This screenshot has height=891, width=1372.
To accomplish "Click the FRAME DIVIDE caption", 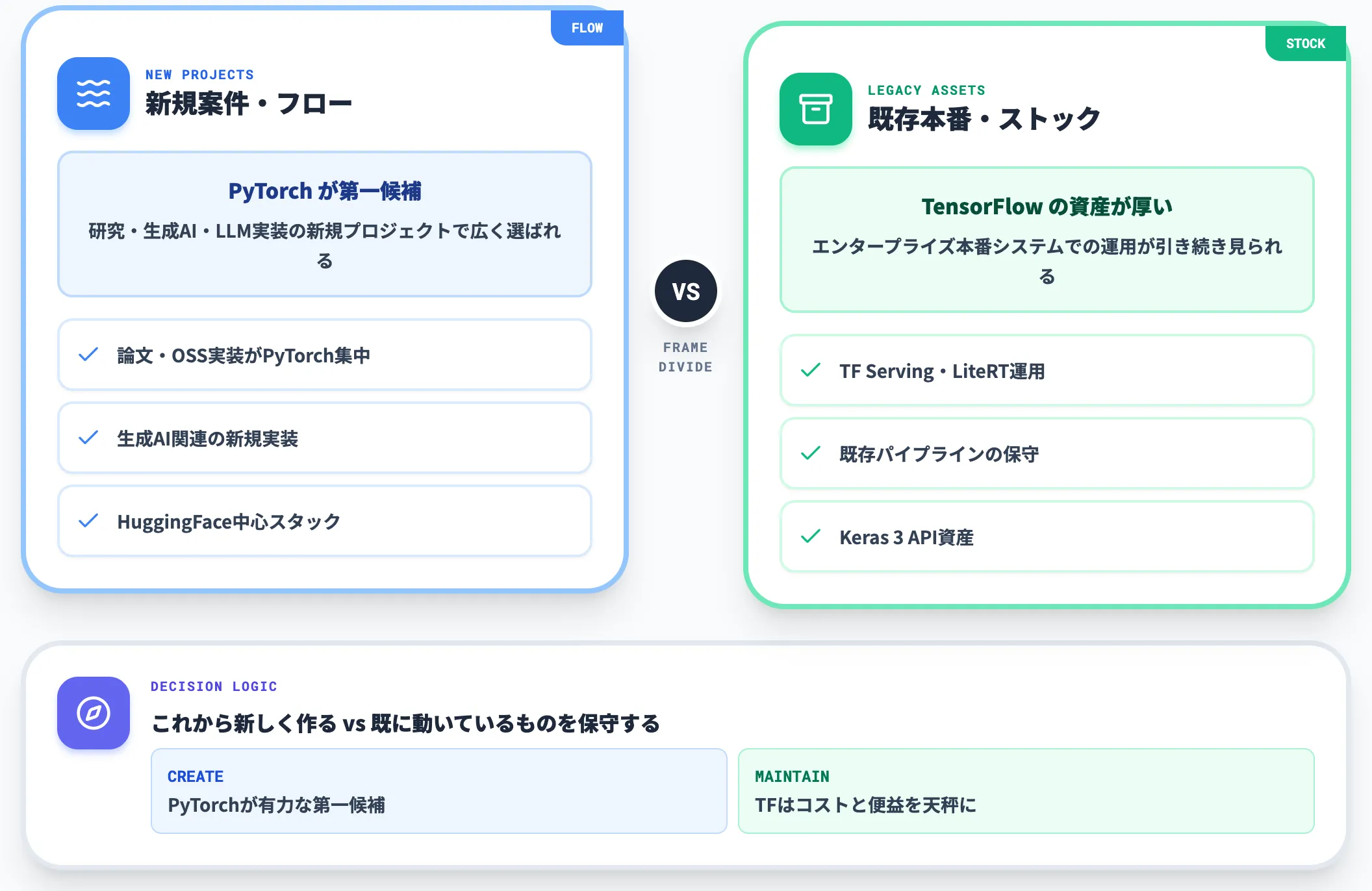I will [x=685, y=357].
